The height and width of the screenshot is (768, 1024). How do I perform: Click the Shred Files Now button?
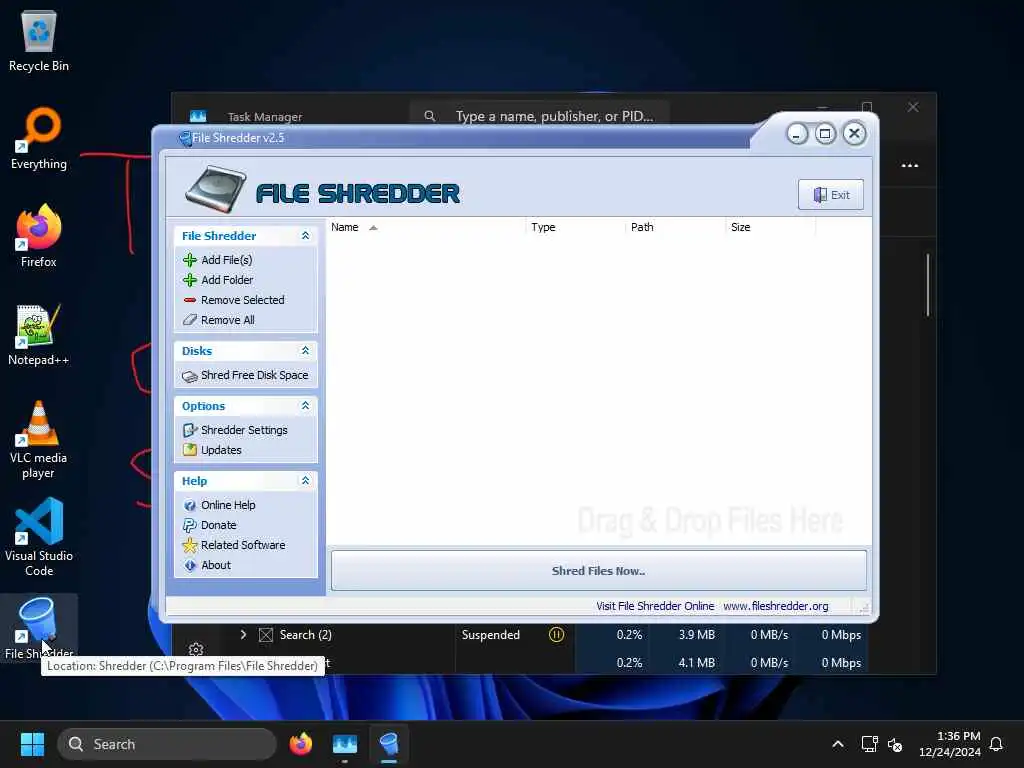pyautogui.click(x=599, y=571)
